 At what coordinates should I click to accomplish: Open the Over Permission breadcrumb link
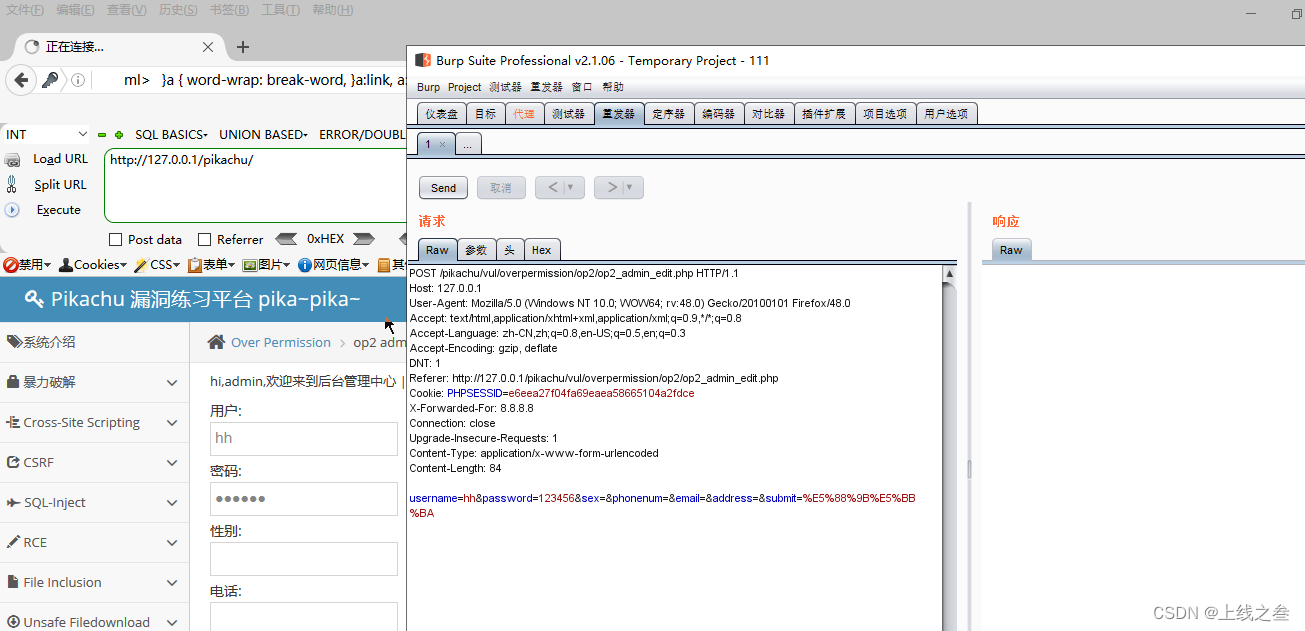(281, 342)
